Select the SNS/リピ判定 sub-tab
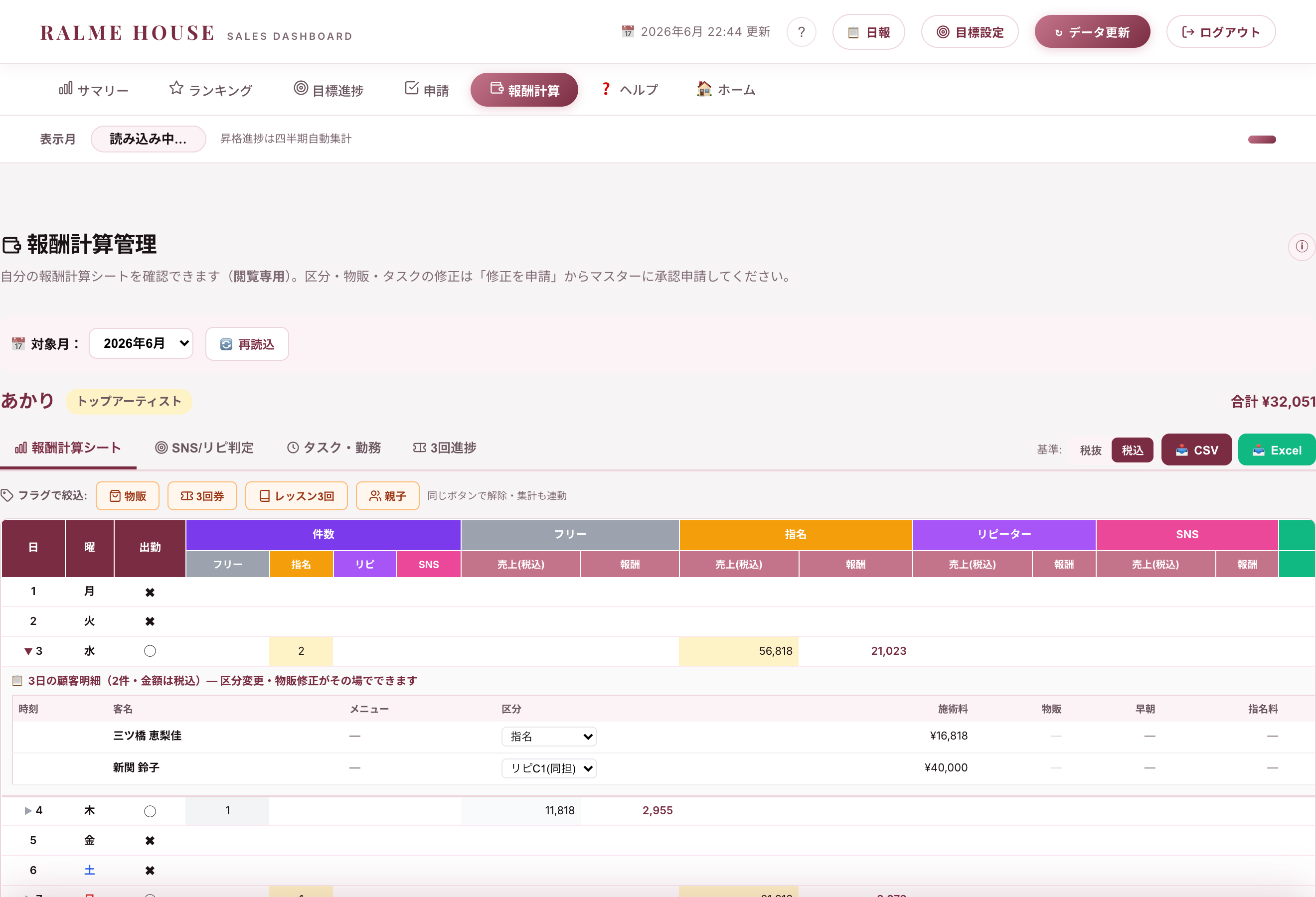1316x897 pixels. click(x=204, y=448)
